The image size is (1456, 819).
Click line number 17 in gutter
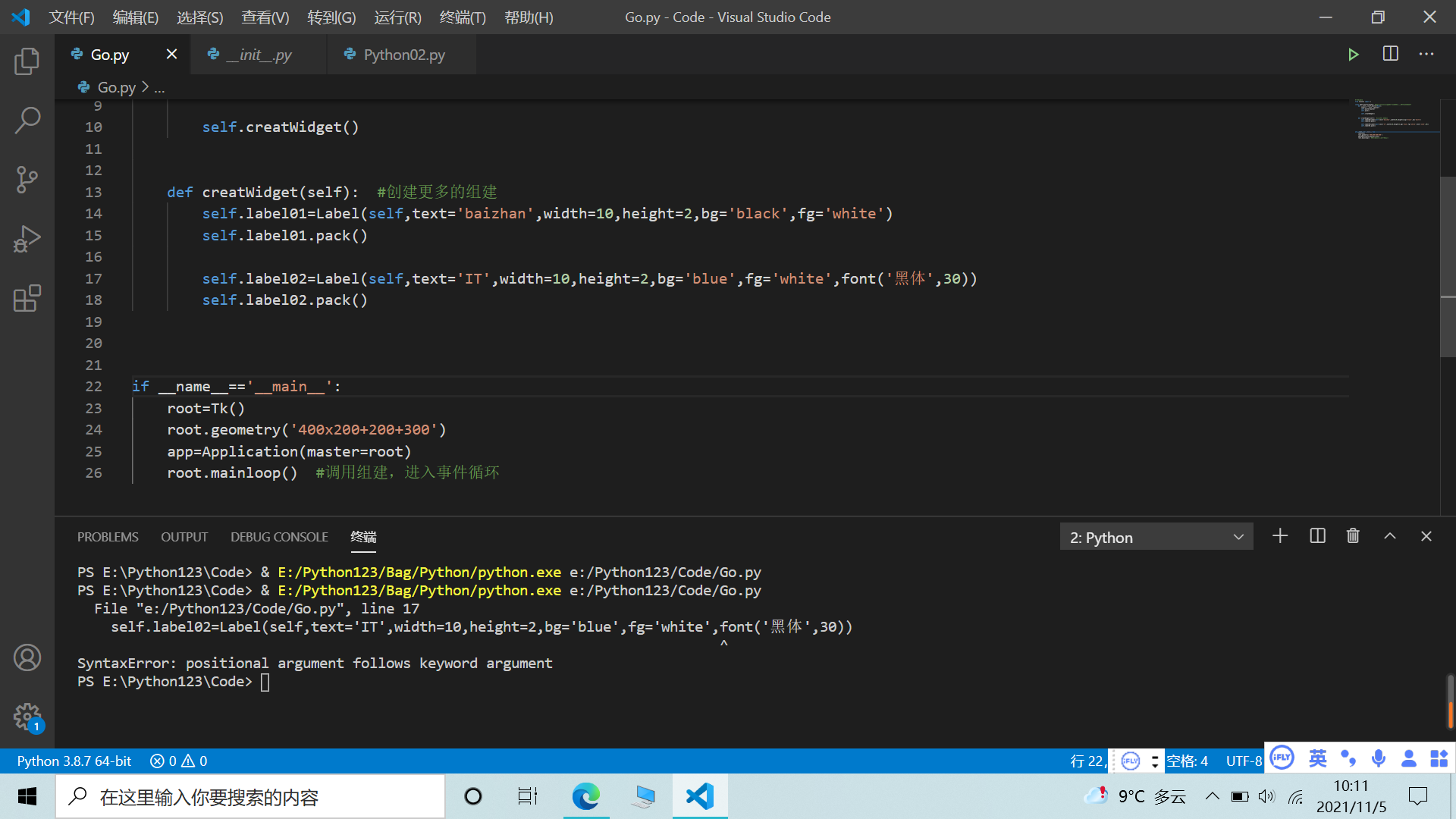point(93,279)
